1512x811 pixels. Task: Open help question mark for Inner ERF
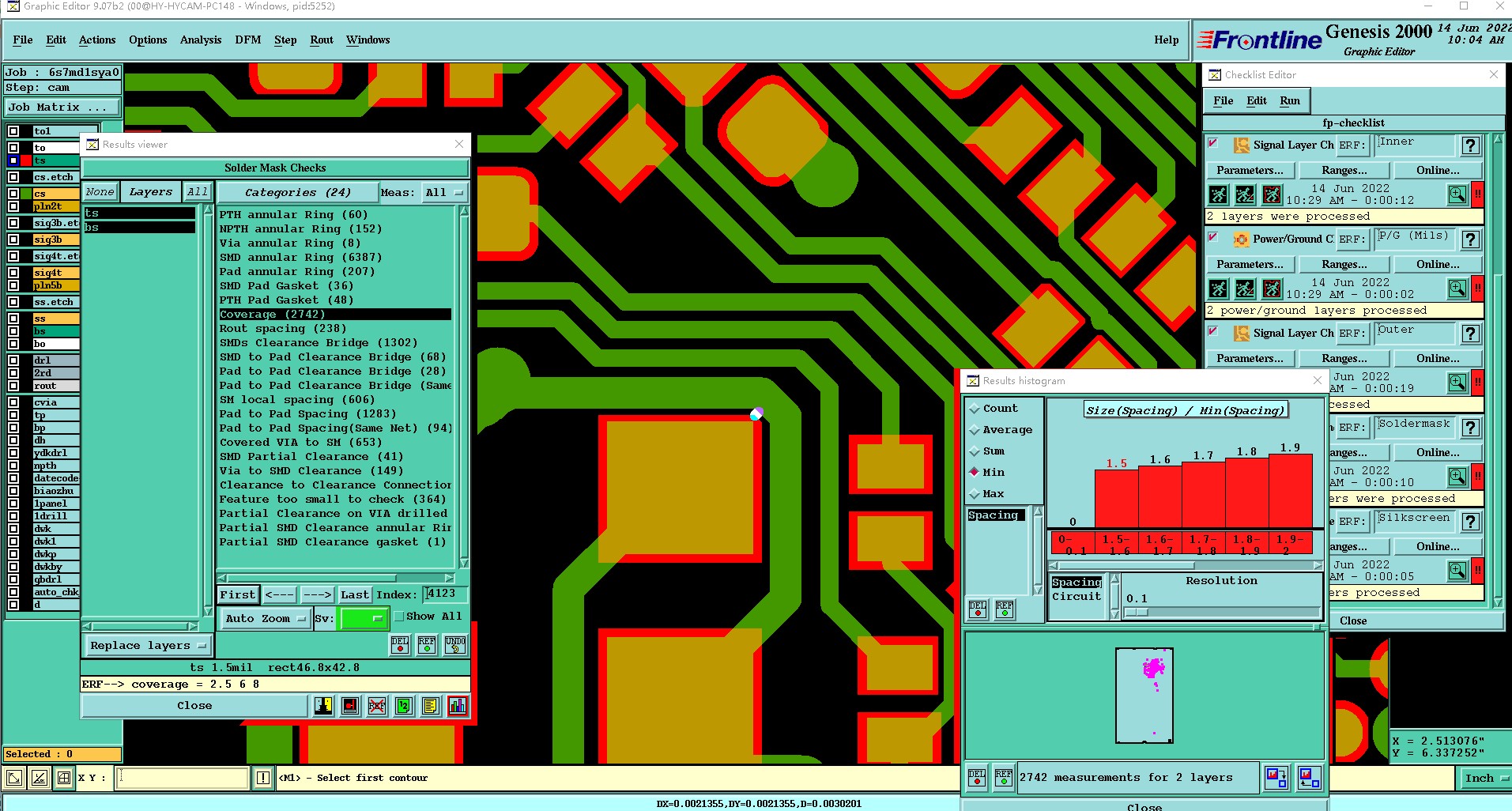click(1470, 145)
